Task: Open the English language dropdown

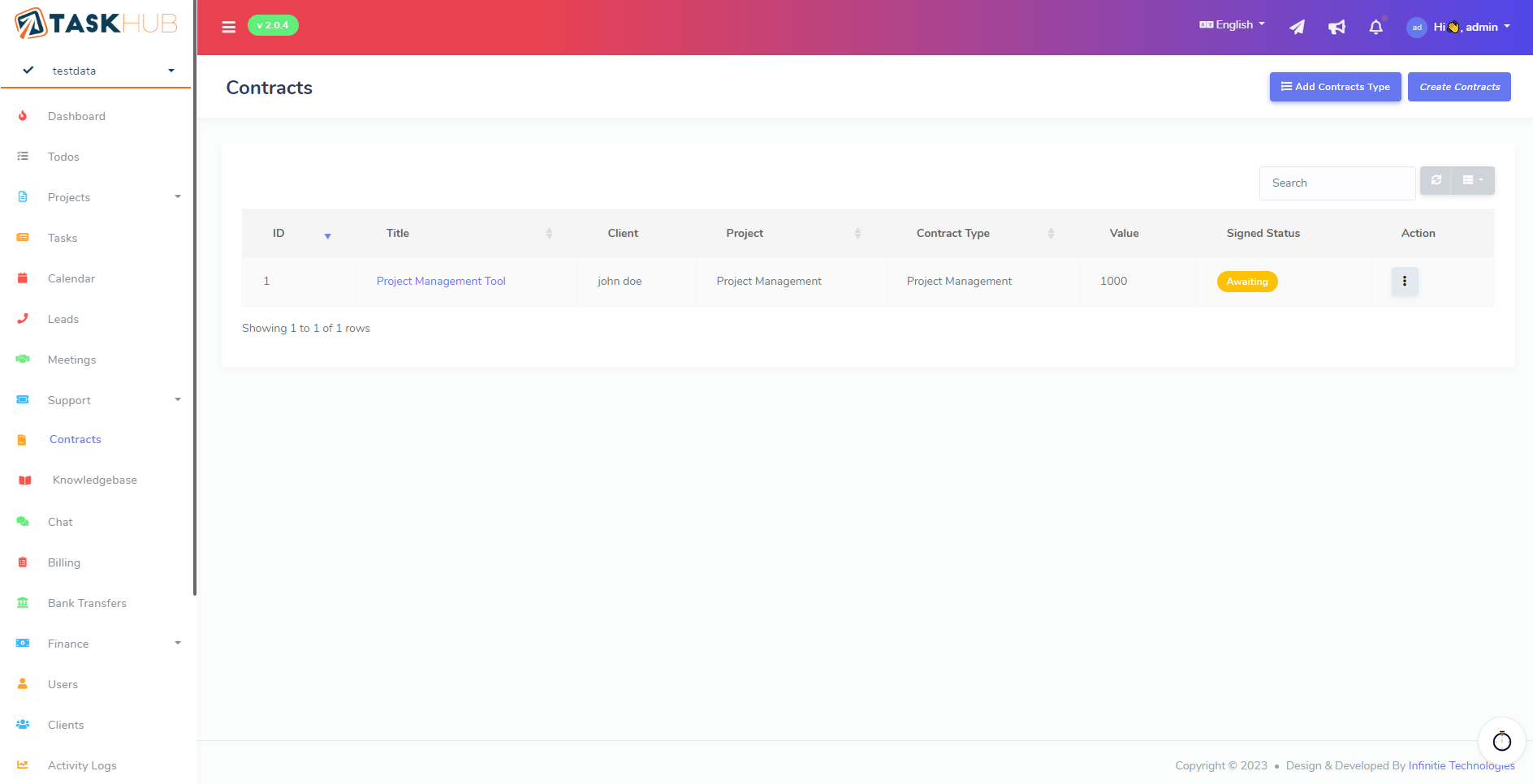Action: tap(1232, 25)
